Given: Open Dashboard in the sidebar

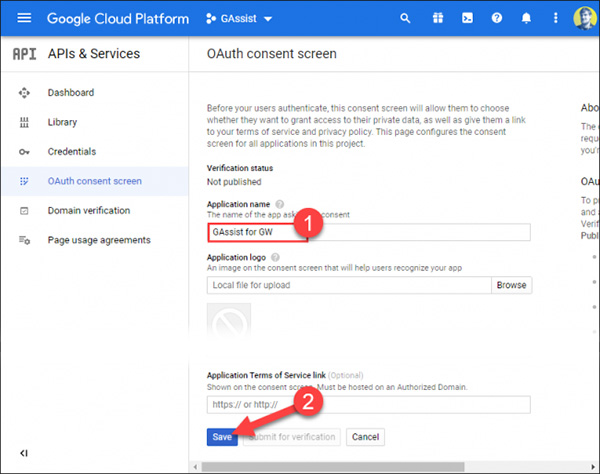Looking at the screenshot, I should pos(70,93).
